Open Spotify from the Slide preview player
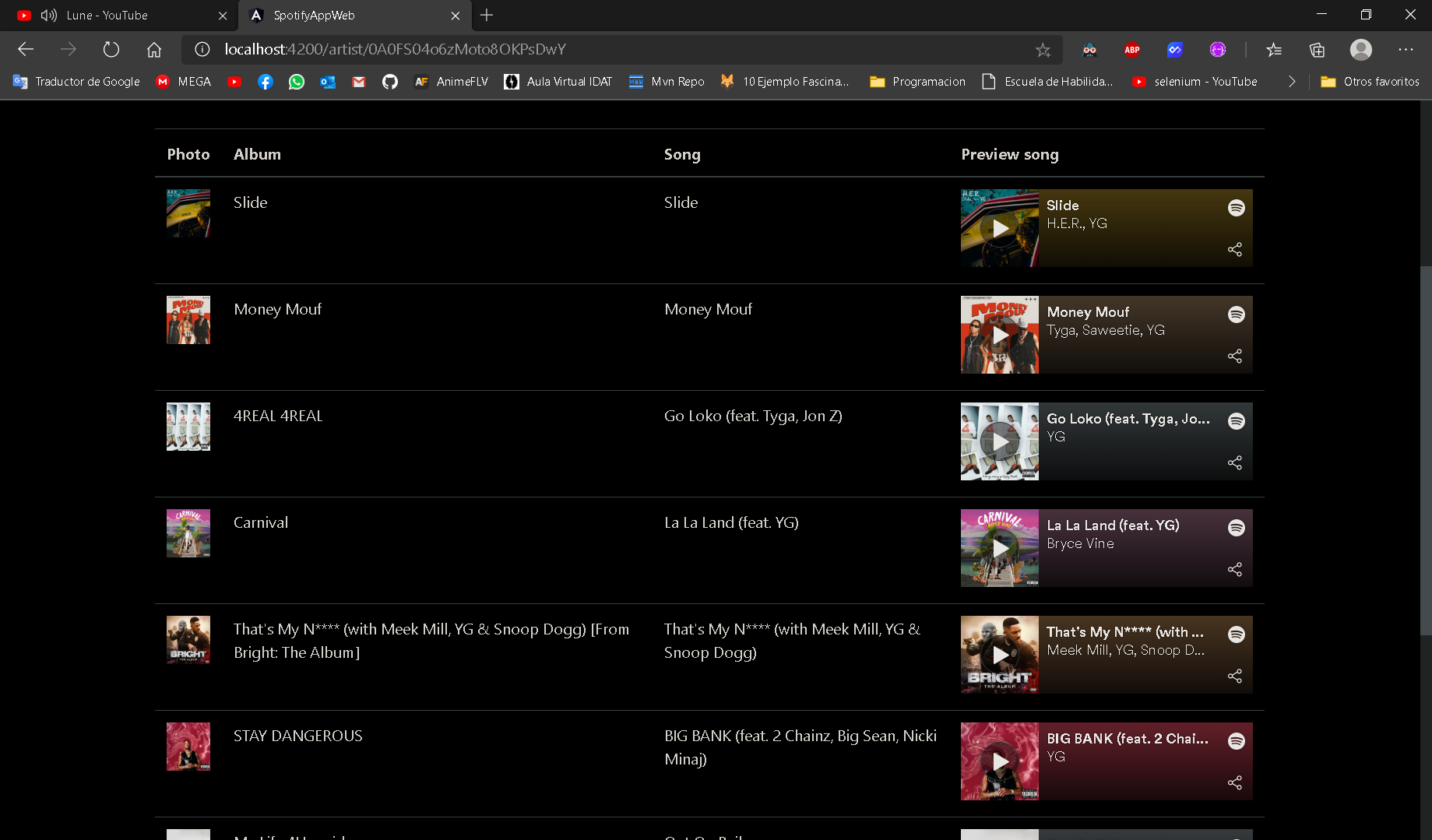The height and width of the screenshot is (840, 1432). pyautogui.click(x=1237, y=207)
